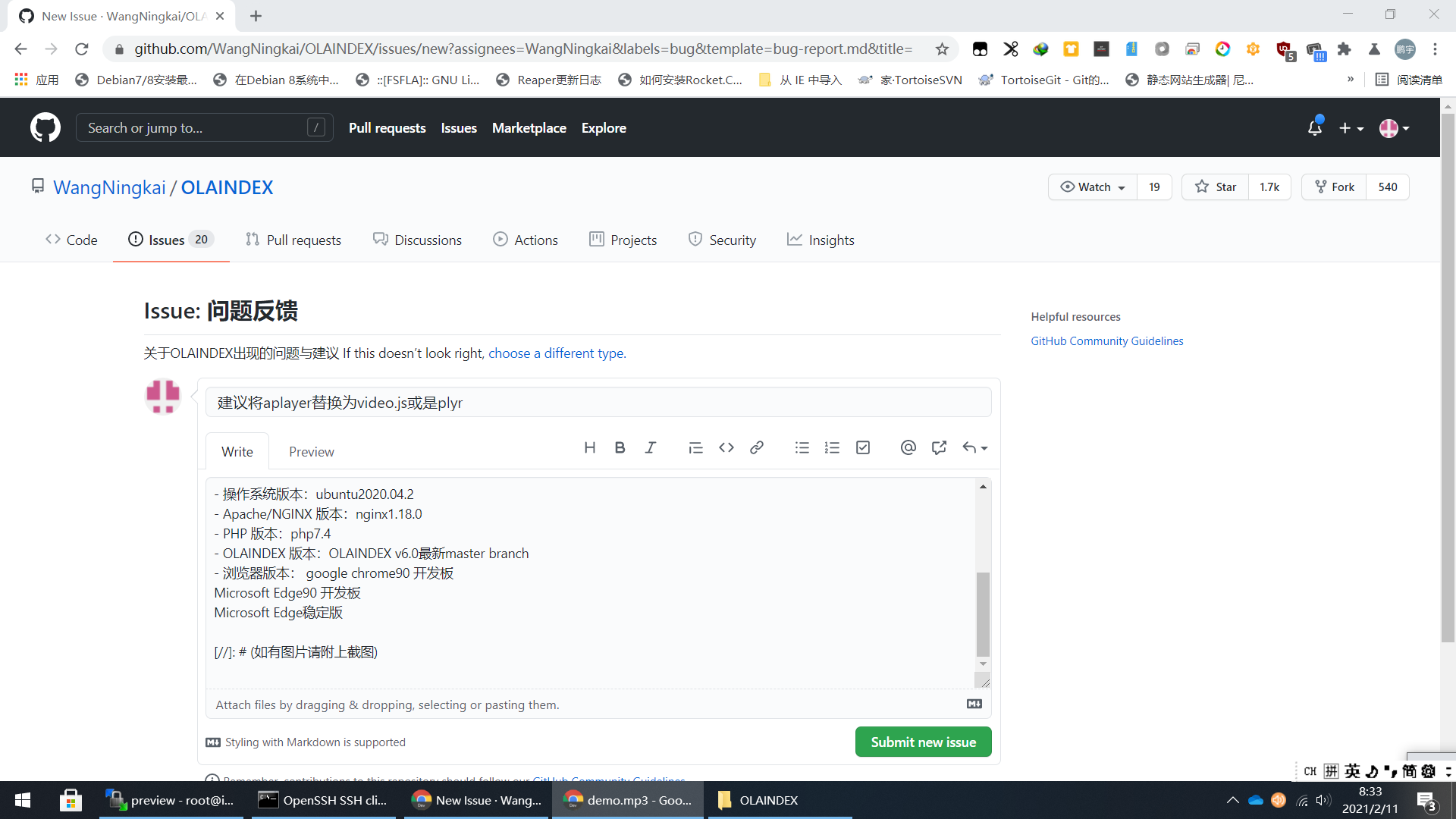
Task: Open the Actions tab of the repository
Action: click(x=526, y=240)
